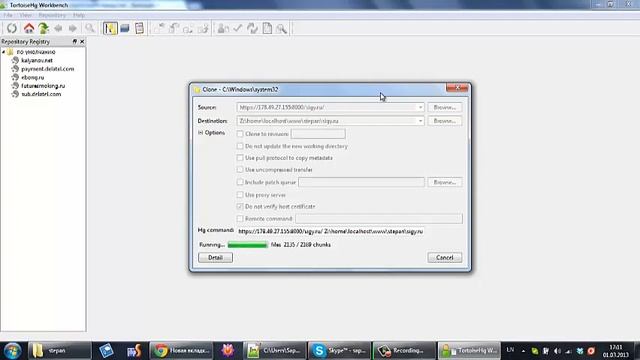Open the Source URL dropdown arrow

coord(420,107)
